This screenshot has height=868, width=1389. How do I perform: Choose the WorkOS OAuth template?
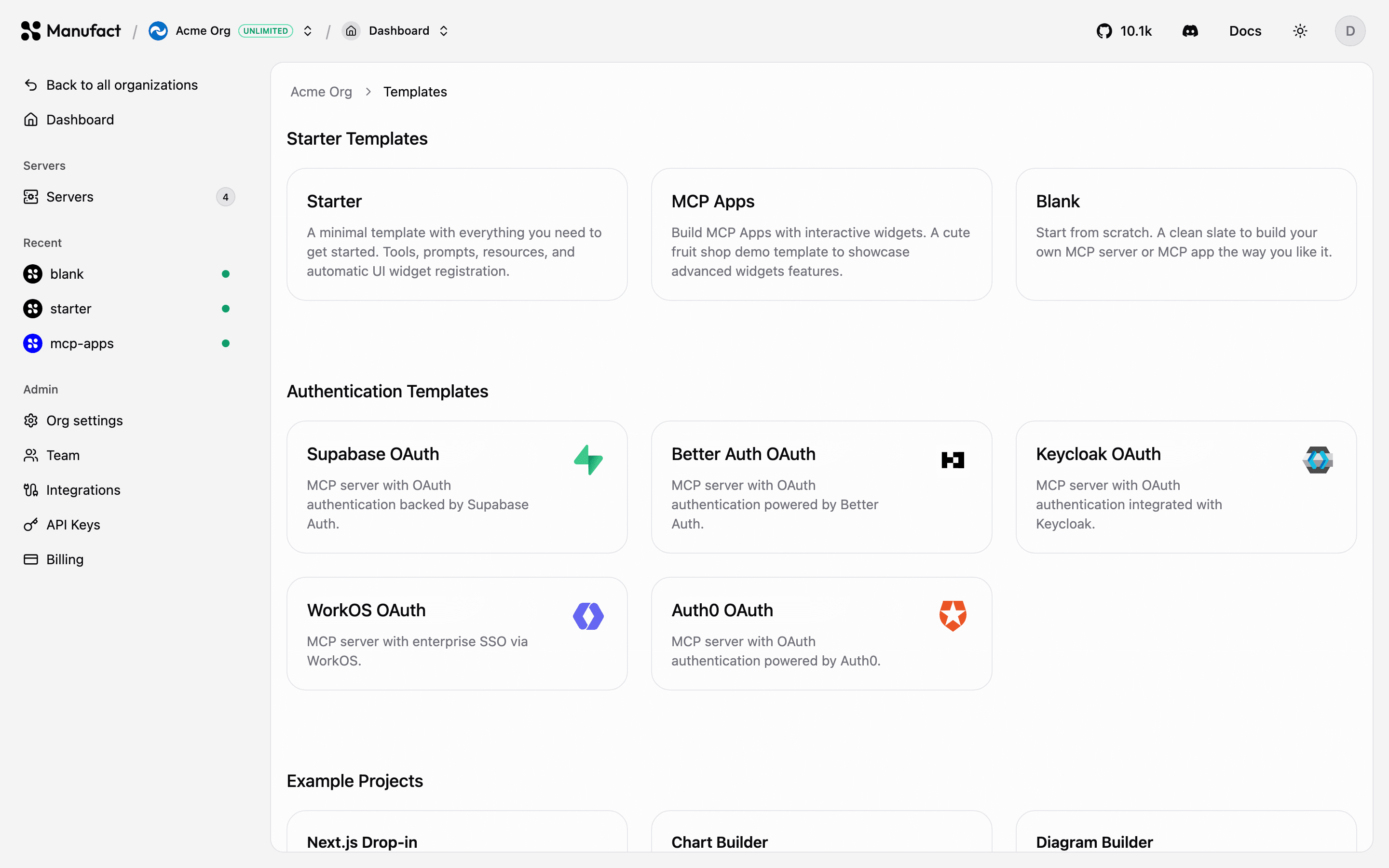tap(457, 633)
